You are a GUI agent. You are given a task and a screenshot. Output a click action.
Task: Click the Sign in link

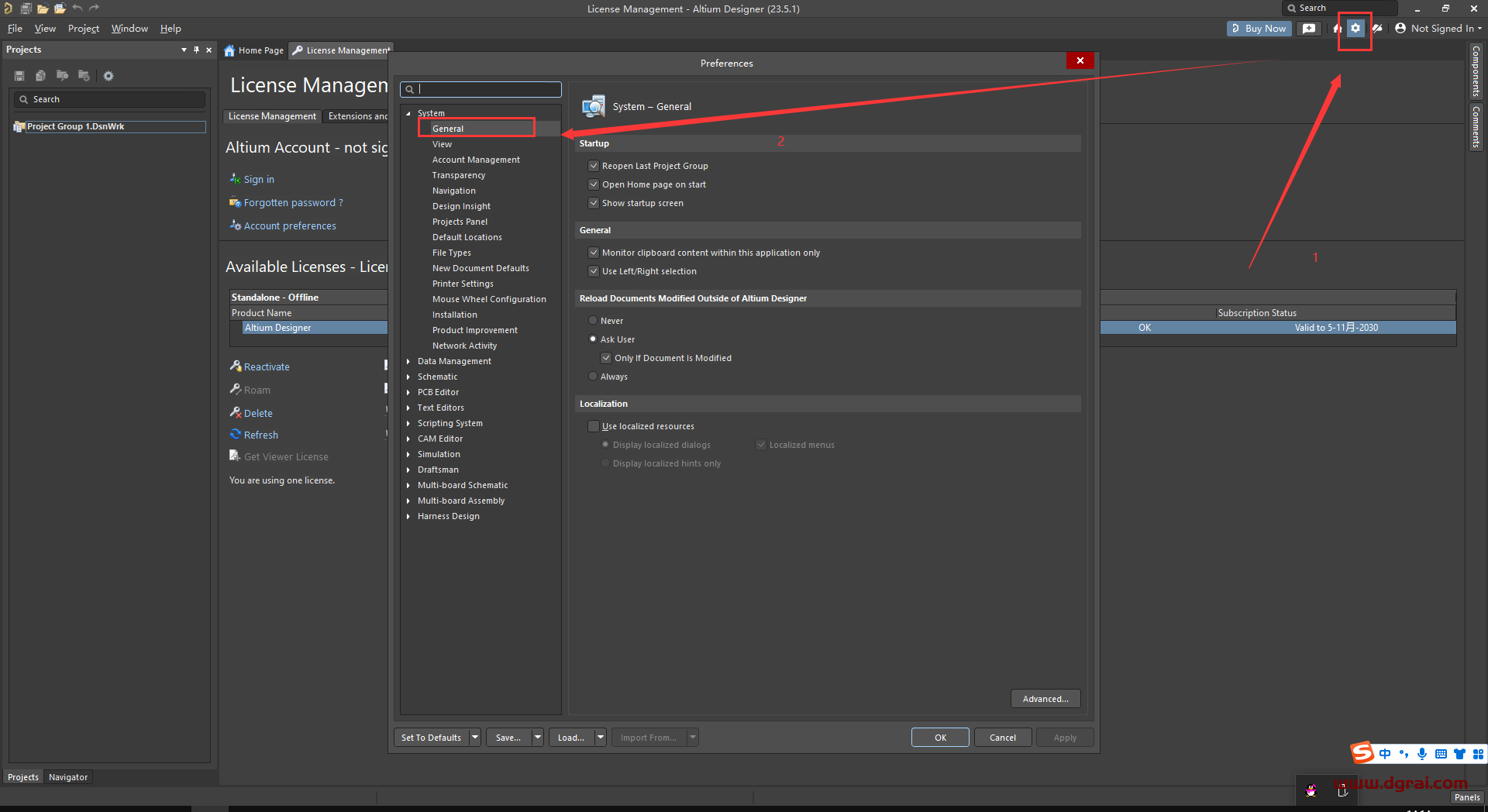pyautogui.click(x=259, y=179)
